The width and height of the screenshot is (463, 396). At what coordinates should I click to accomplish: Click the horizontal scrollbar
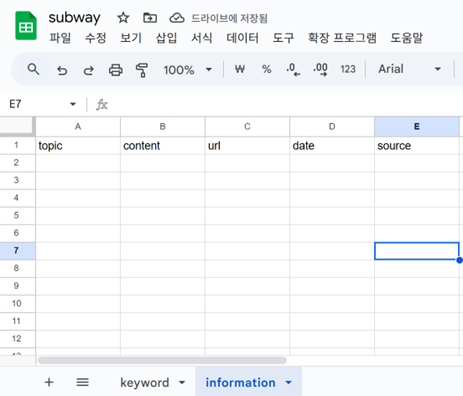162,360
